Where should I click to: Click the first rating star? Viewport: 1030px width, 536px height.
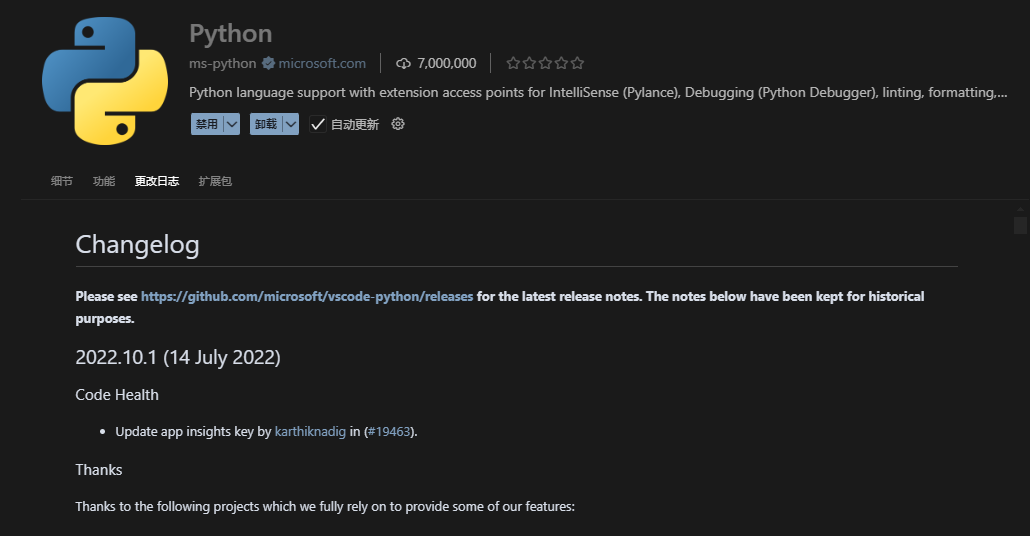[x=513, y=63]
